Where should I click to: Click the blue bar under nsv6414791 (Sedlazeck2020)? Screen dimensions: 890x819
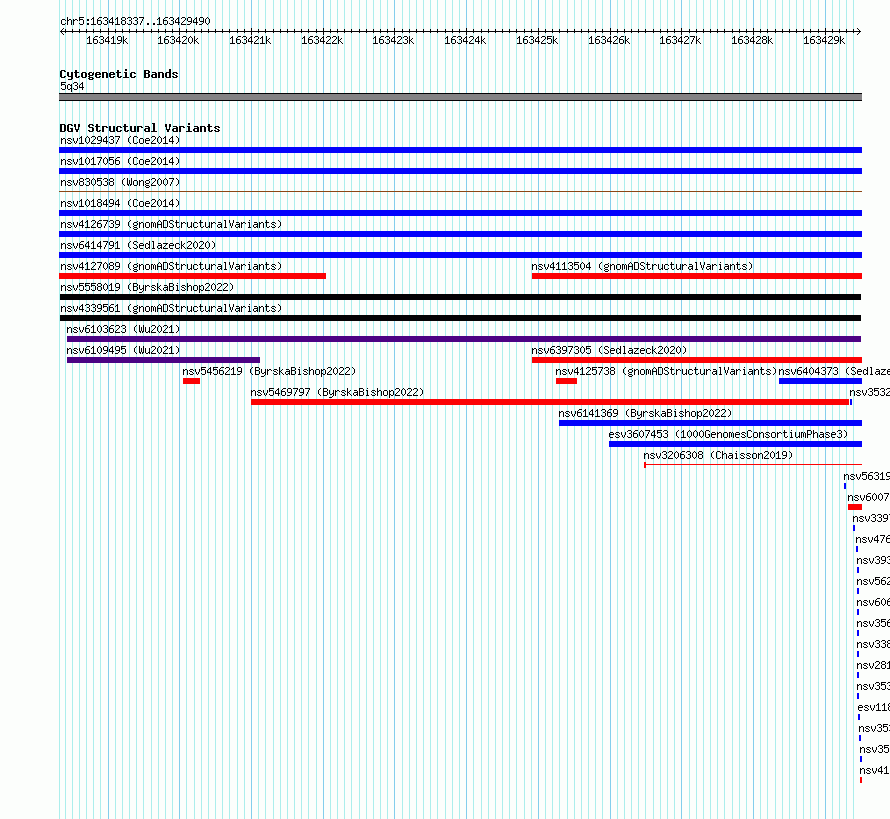(460, 255)
